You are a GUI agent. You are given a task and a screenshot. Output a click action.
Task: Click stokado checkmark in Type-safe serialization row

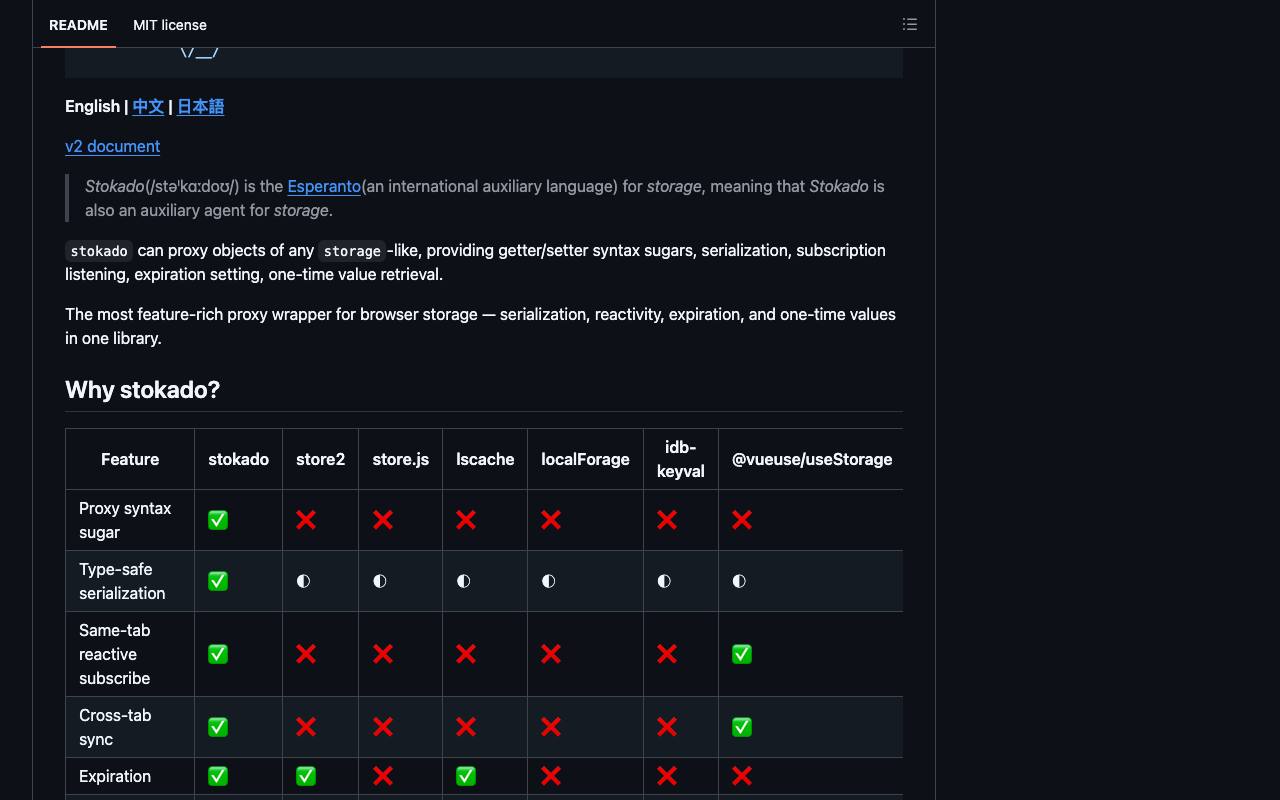point(218,581)
